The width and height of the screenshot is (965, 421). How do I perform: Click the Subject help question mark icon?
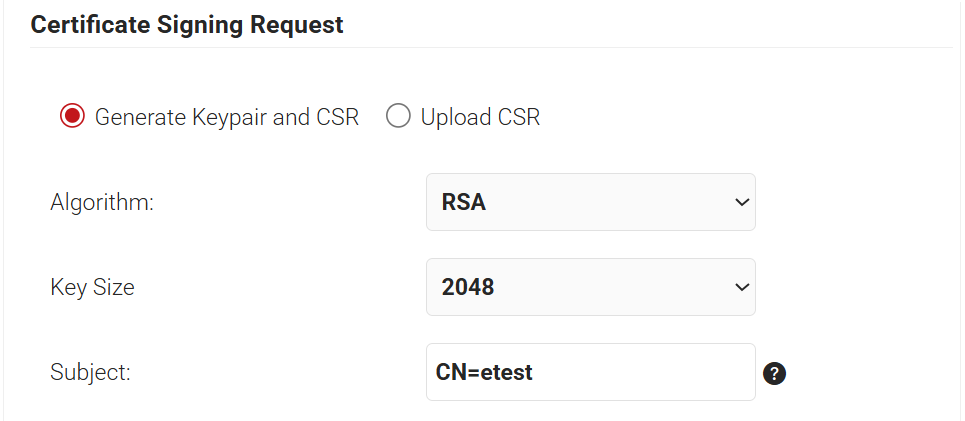pos(774,374)
